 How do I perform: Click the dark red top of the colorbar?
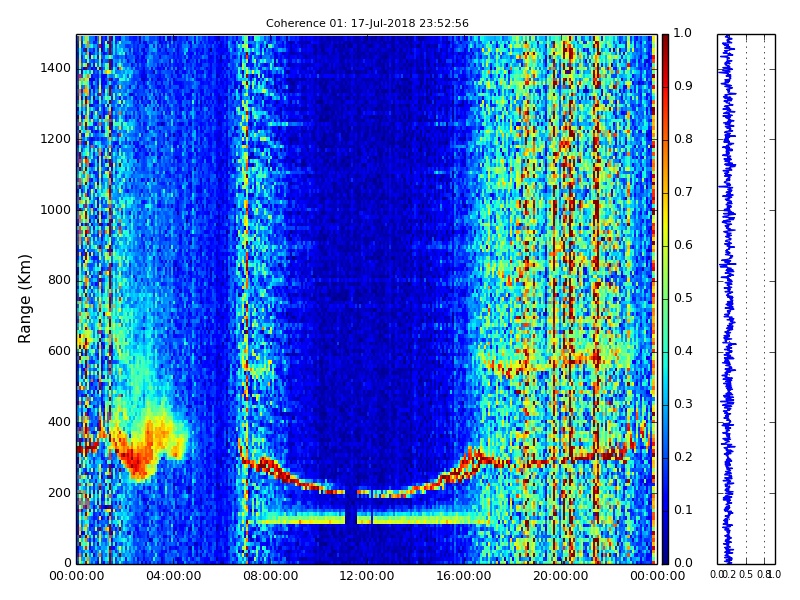click(x=665, y=43)
